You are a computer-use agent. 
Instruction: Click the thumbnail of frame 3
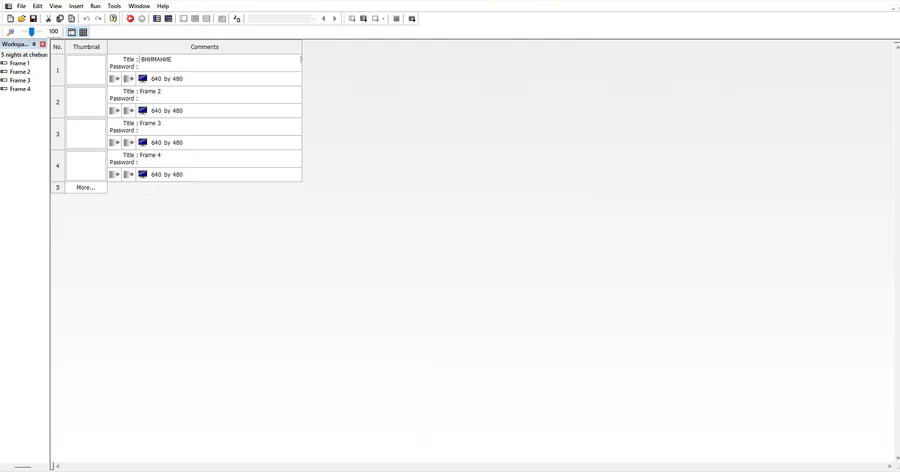tap(86, 134)
